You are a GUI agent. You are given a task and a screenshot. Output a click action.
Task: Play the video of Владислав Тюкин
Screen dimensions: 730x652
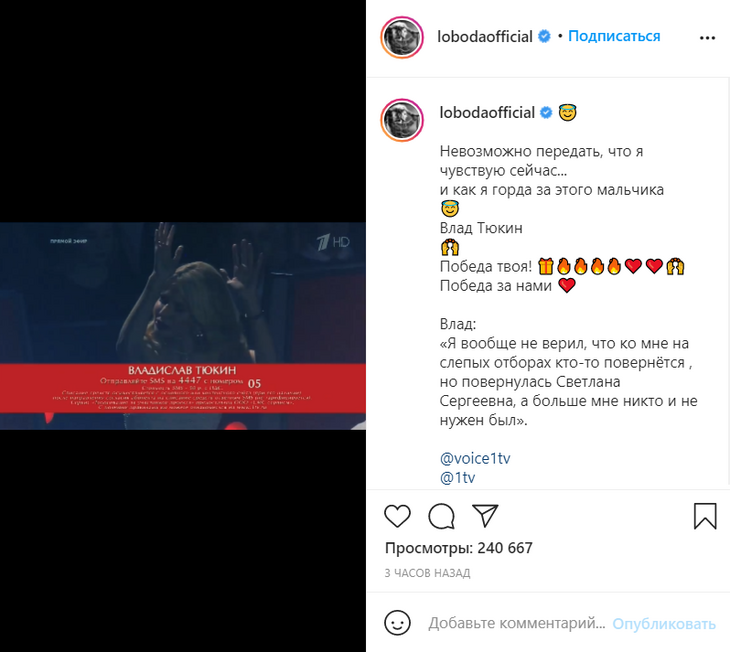click(x=182, y=326)
